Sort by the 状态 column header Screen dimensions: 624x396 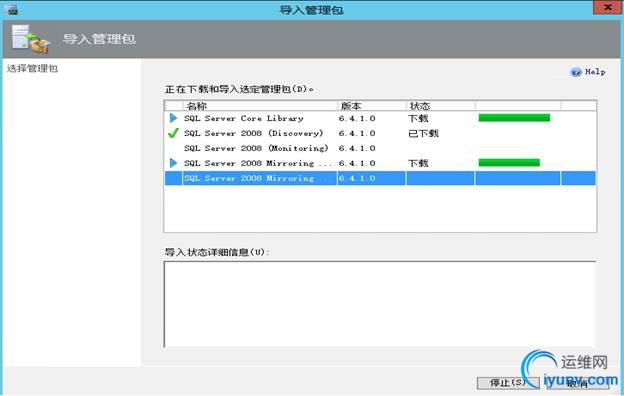point(440,106)
